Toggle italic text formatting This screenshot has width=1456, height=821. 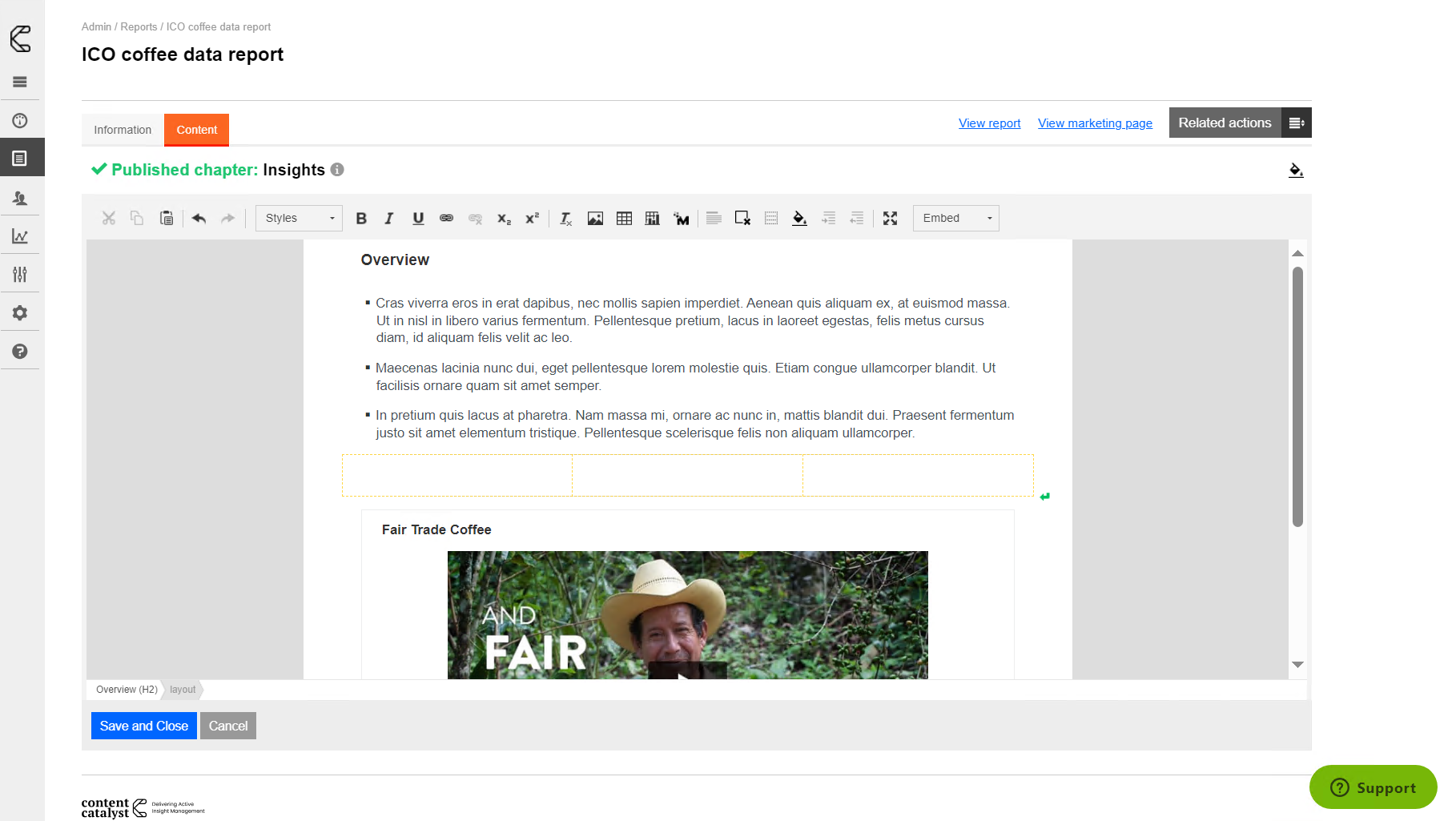tap(389, 219)
